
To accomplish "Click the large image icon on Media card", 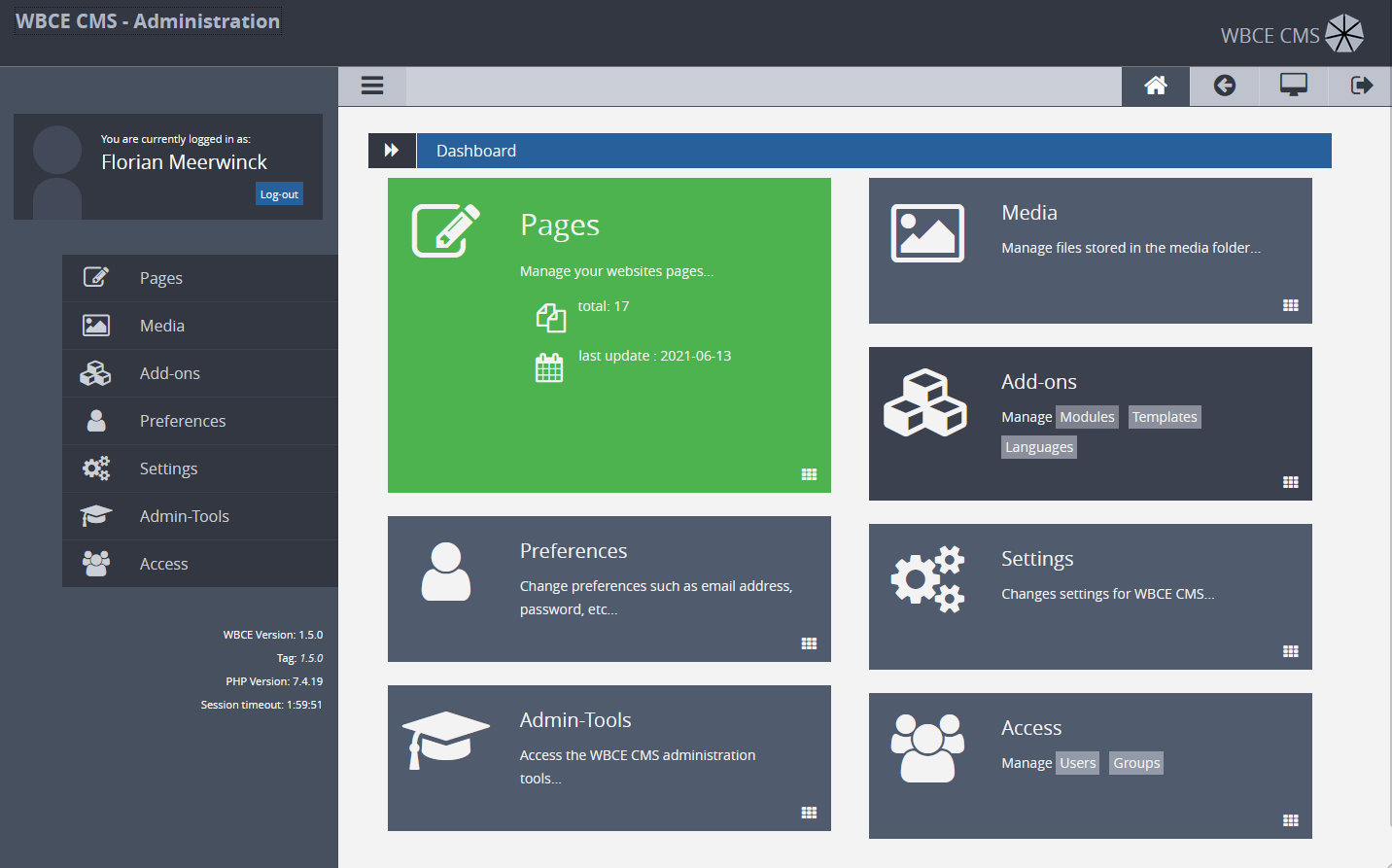I will coord(928,233).
